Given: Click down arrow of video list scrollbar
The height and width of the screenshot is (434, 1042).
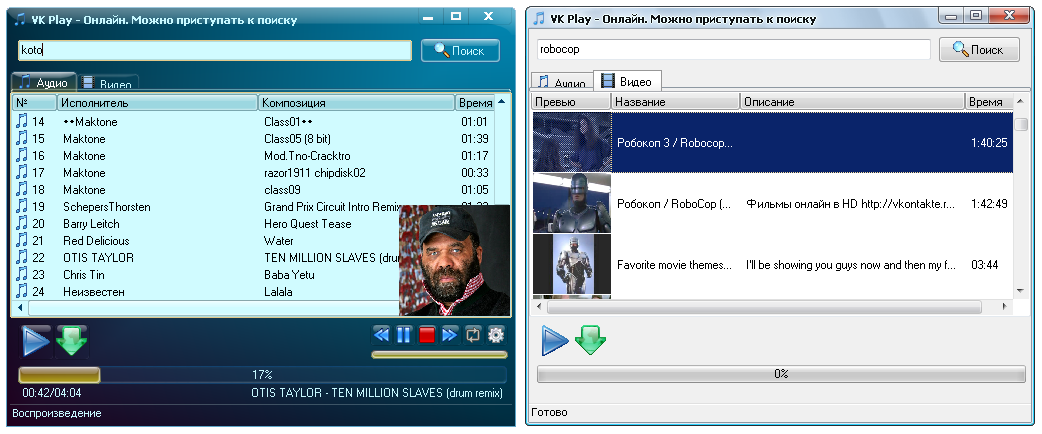Looking at the screenshot, I should coord(1021,290).
